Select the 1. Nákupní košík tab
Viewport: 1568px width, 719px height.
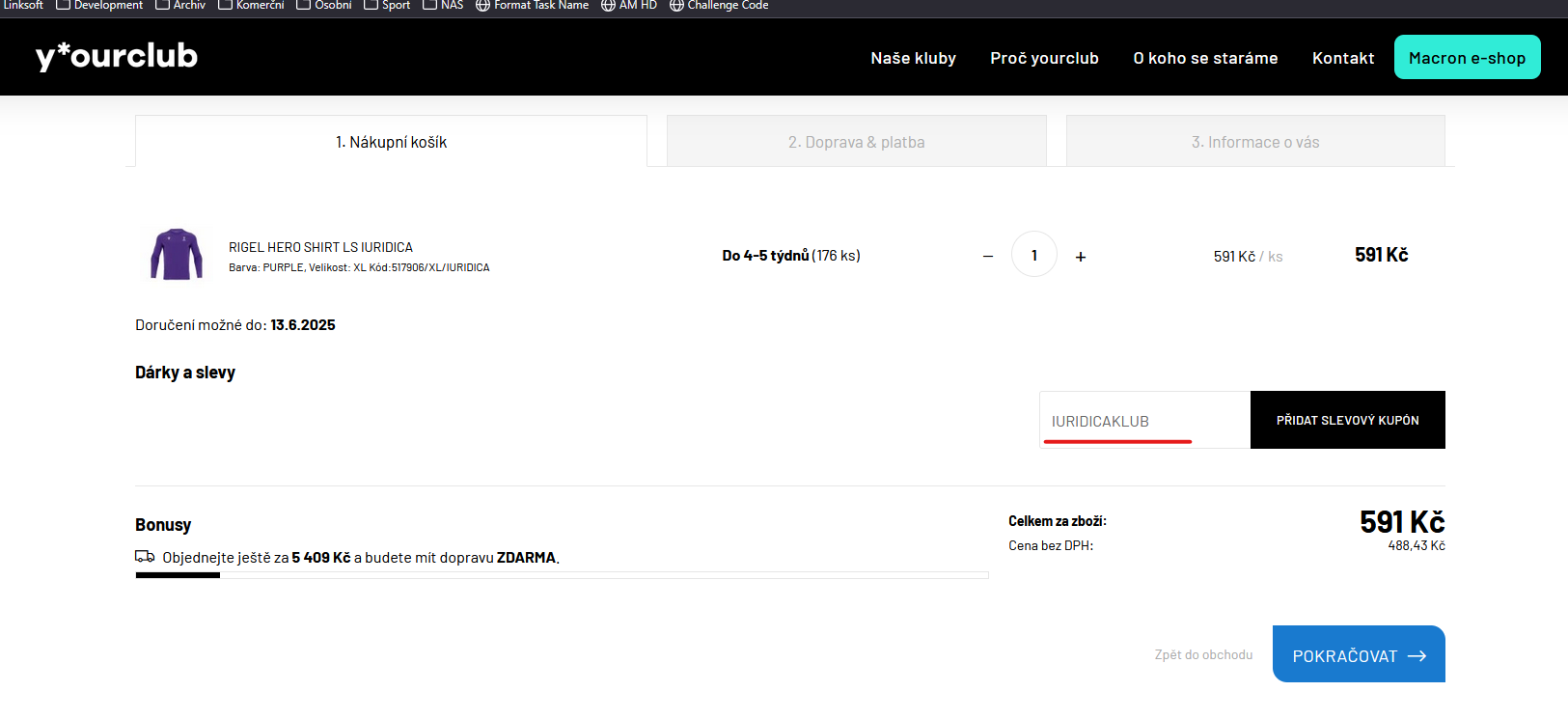point(391,141)
